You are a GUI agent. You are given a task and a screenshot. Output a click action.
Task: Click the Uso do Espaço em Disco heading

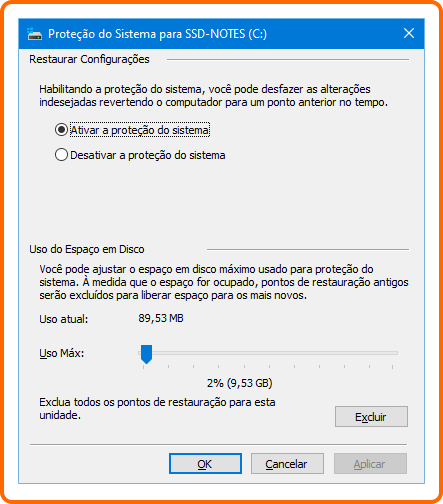tap(87, 249)
